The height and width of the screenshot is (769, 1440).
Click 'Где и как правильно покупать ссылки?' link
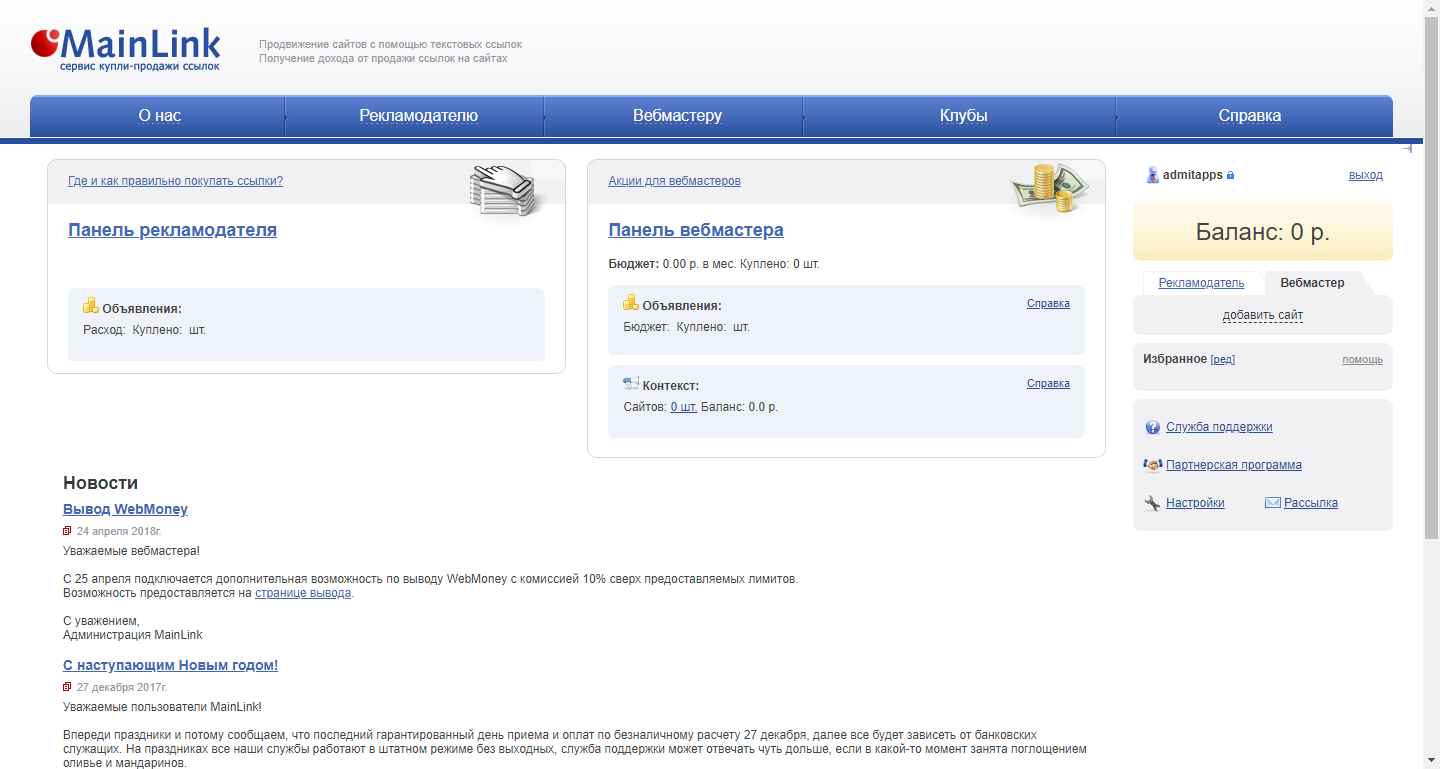[x=175, y=181]
